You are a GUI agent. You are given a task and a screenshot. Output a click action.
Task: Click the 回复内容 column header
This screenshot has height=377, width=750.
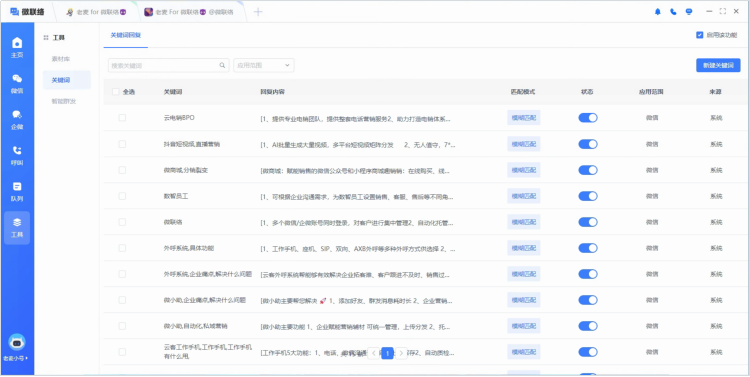[273, 92]
